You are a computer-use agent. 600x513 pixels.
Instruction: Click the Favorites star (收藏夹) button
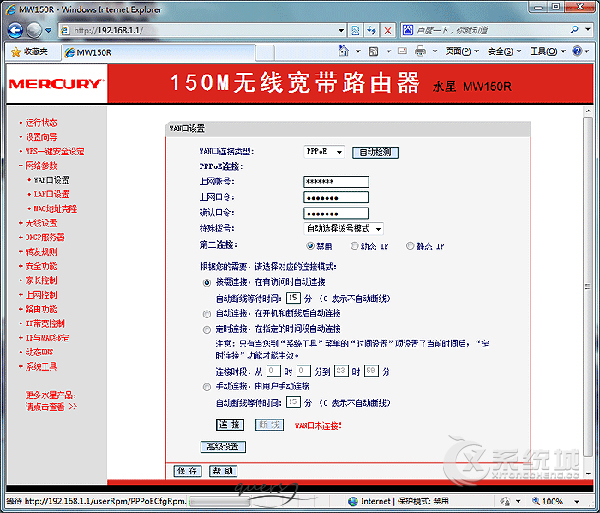[x=29, y=52]
